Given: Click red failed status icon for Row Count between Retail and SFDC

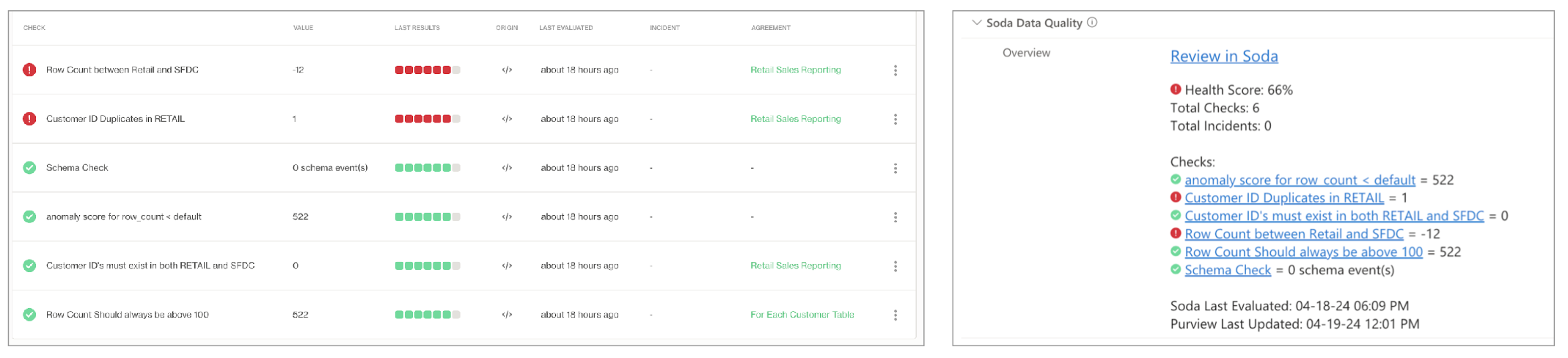Looking at the screenshot, I should (29, 70).
